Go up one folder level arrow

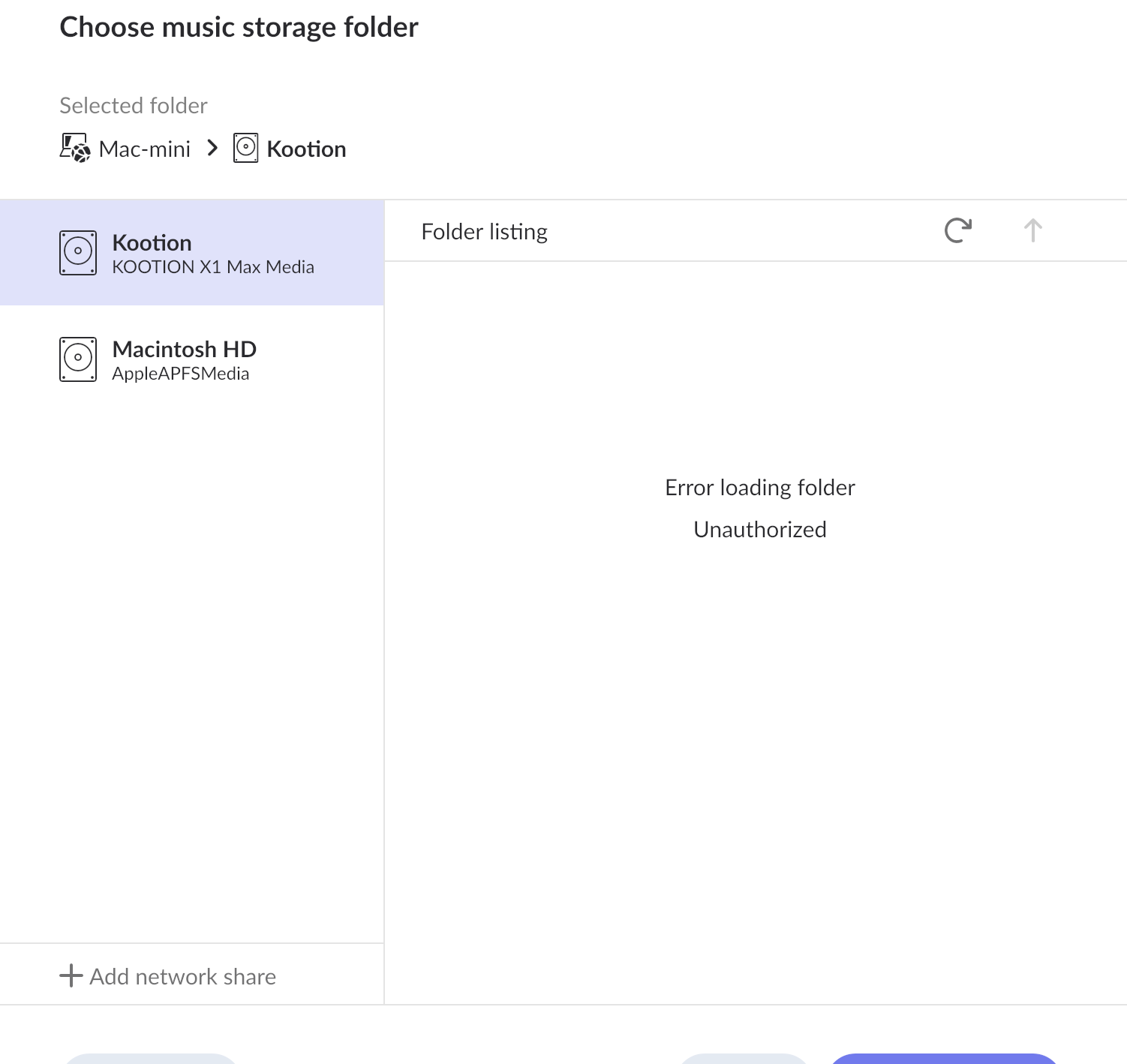coord(1032,230)
